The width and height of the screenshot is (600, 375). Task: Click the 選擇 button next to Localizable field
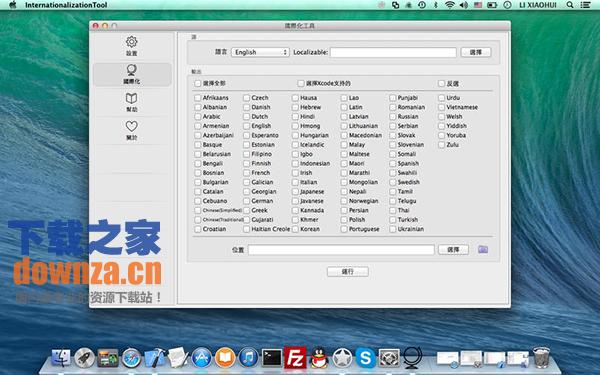476,52
